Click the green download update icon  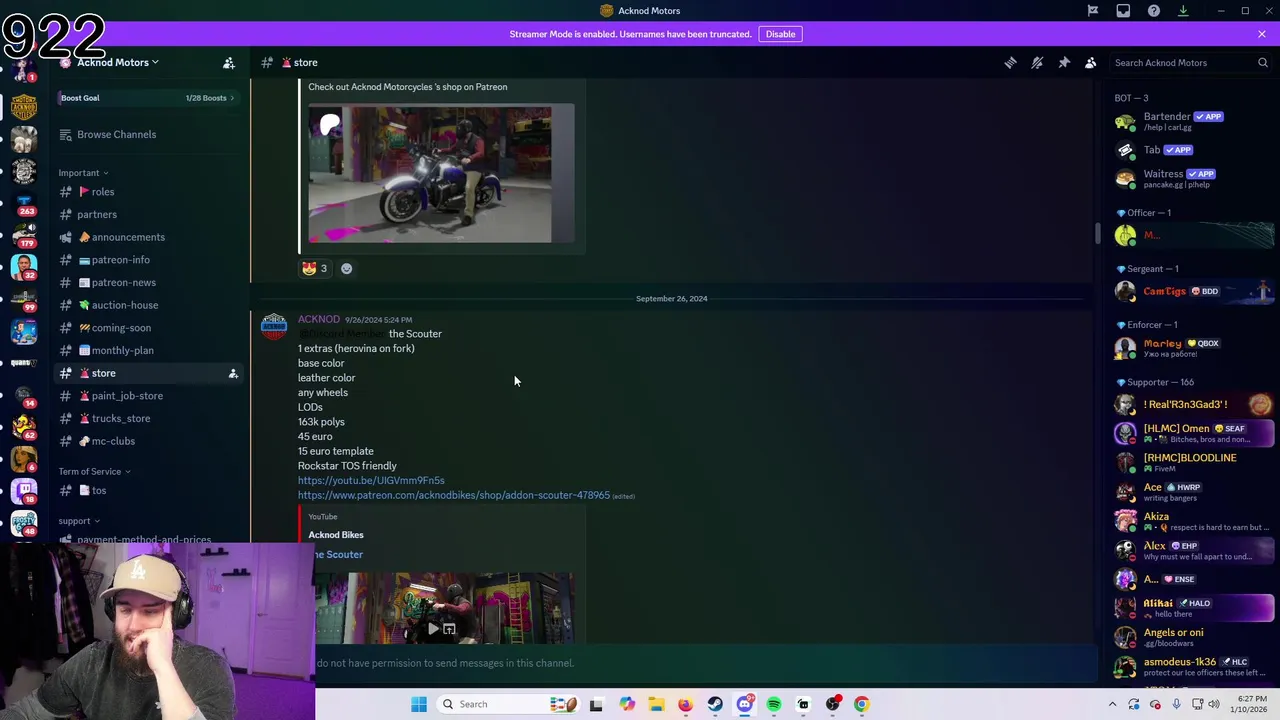[1183, 11]
